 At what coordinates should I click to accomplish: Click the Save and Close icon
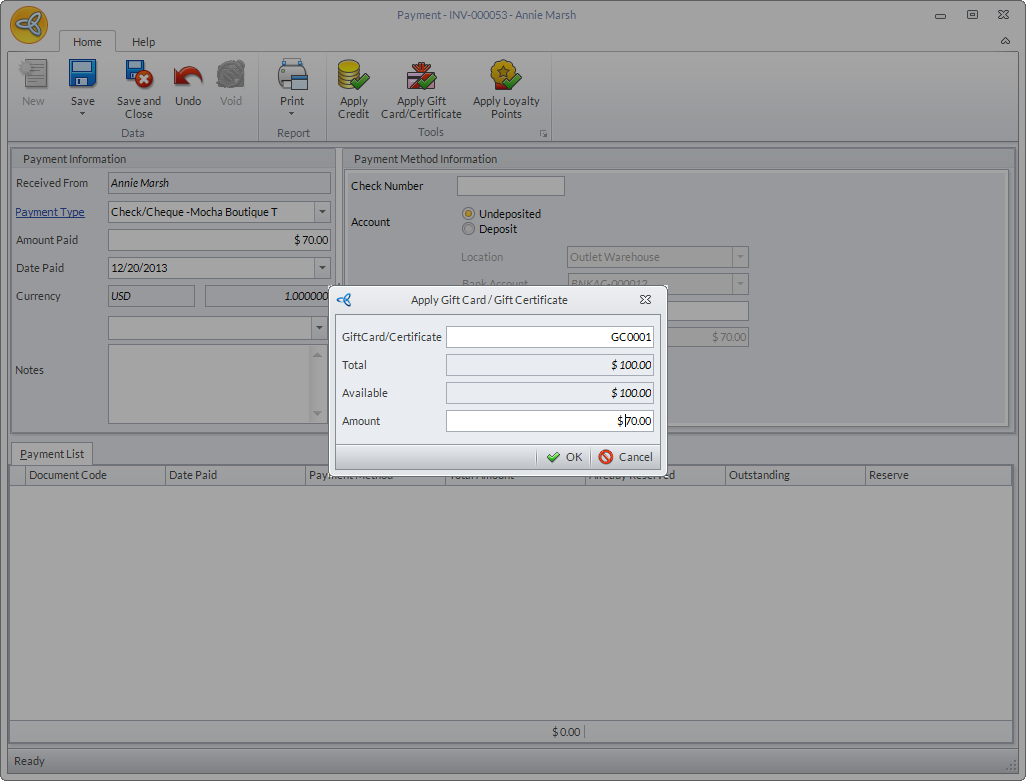pyautogui.click(x=138, y=75)
